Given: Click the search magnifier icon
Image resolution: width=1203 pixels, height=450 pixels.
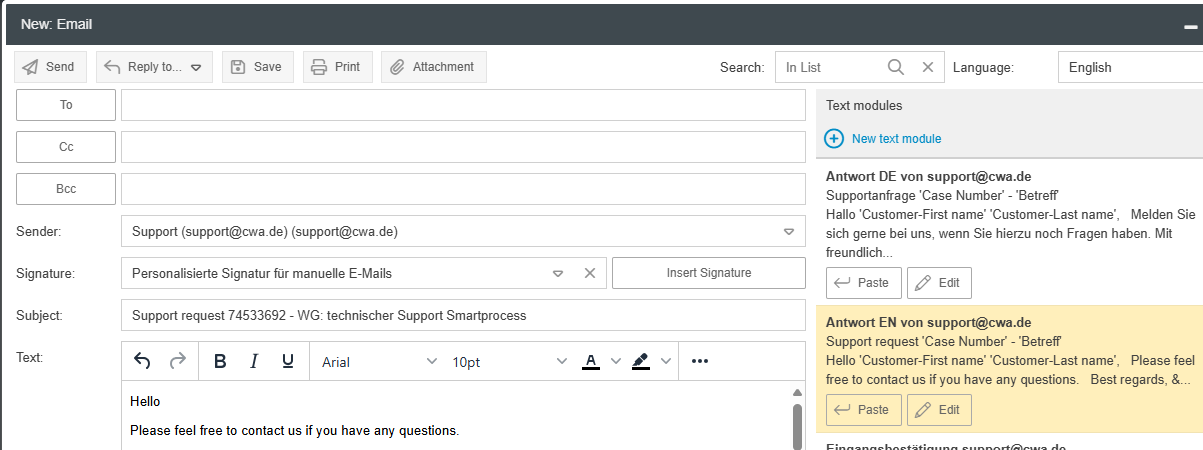Looking at the screenshot, I should [895, 67].
